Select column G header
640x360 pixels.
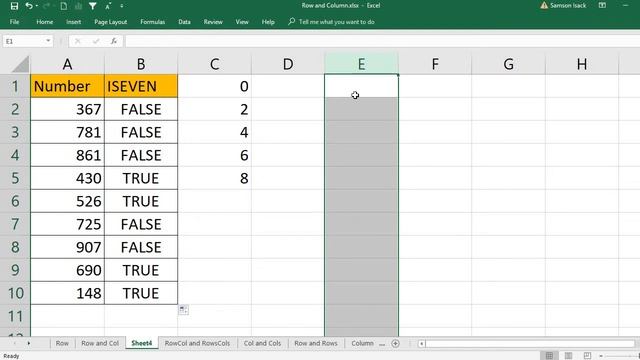click(x=509, y=64)
